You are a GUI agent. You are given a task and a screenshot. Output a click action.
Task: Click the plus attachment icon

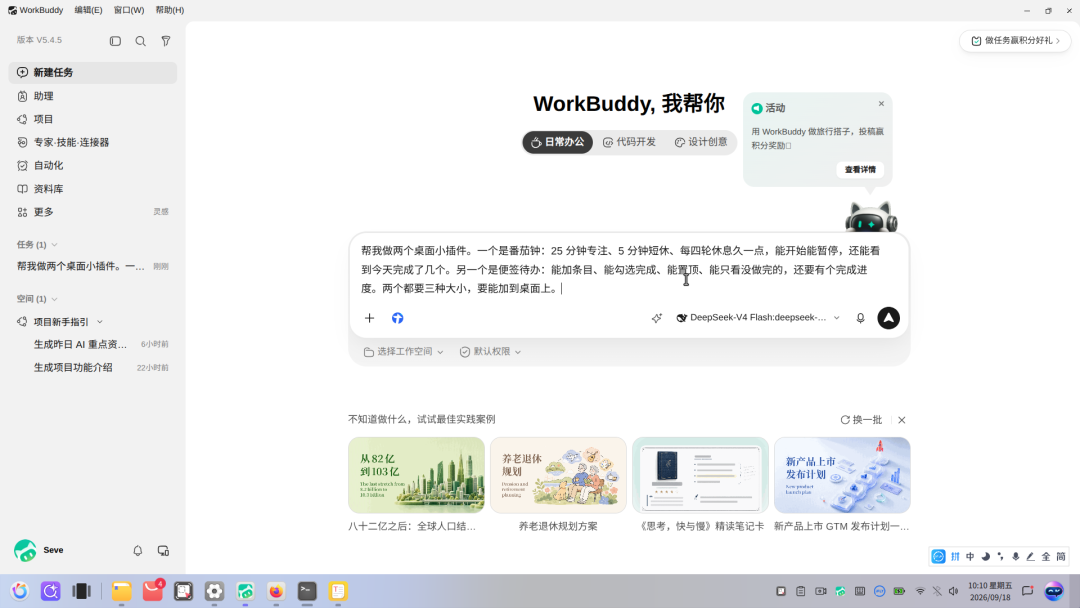369,318
